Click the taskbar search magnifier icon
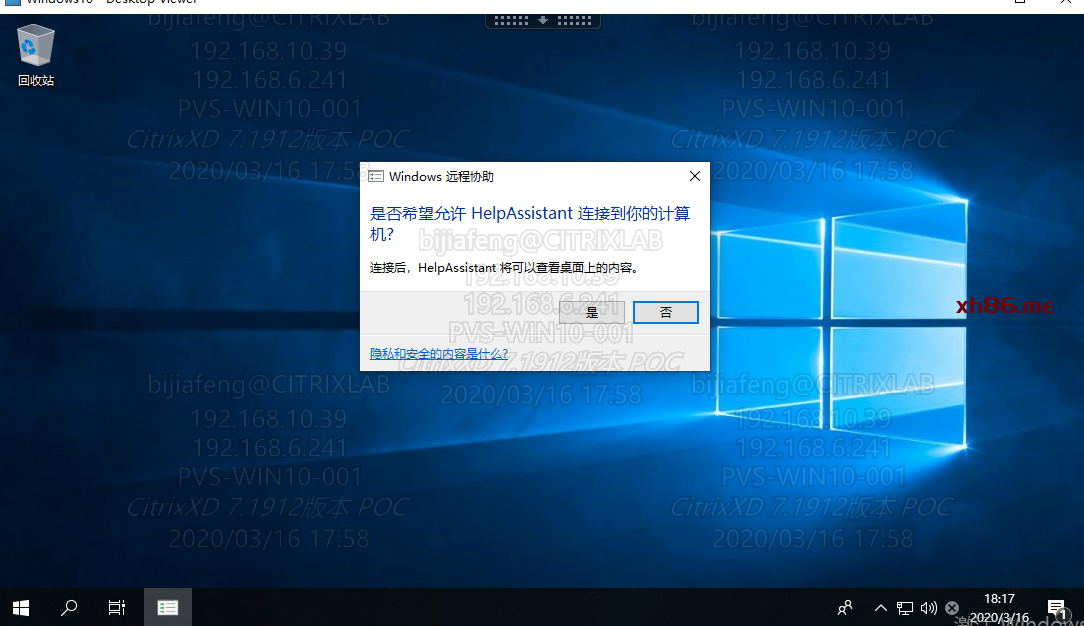 [69, 607]
